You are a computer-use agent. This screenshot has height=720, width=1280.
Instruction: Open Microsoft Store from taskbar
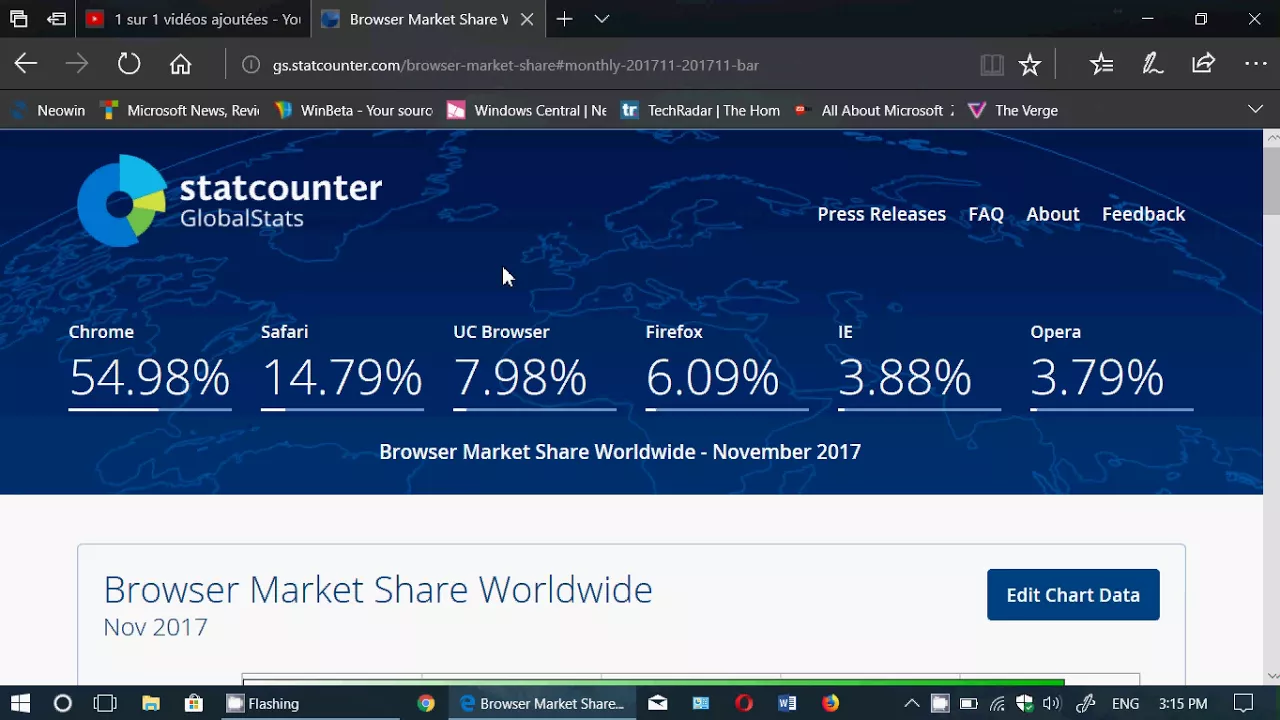pyautogui.click(x=194, y=703)
